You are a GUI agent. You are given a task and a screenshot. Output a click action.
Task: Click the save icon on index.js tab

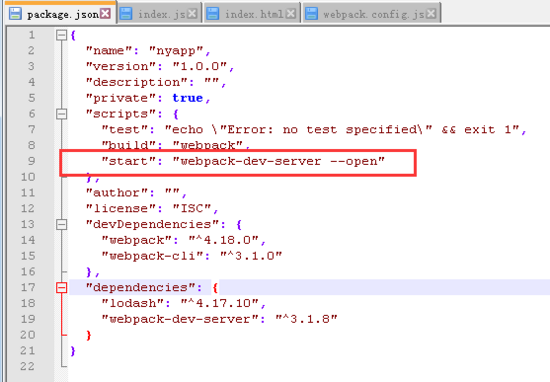click(x=126, y=14)
